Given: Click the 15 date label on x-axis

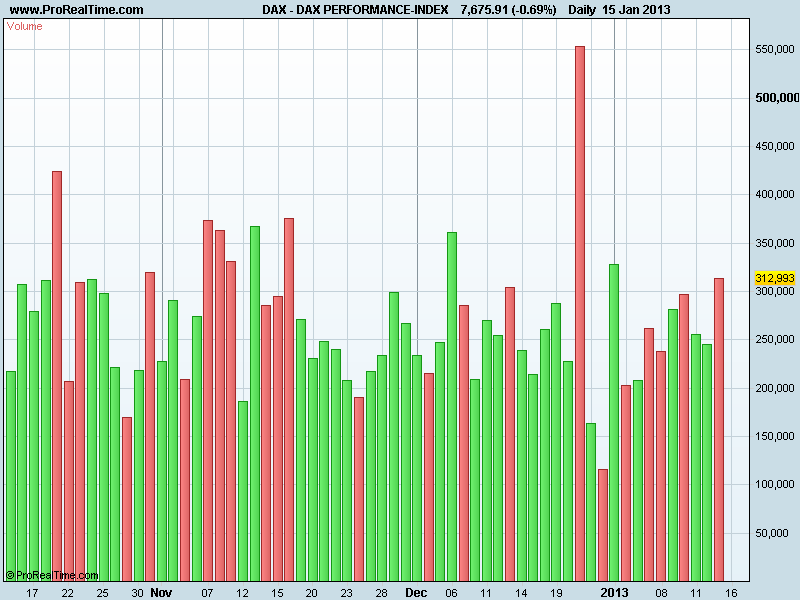Looking at the screenshot, I should point(277,593).
